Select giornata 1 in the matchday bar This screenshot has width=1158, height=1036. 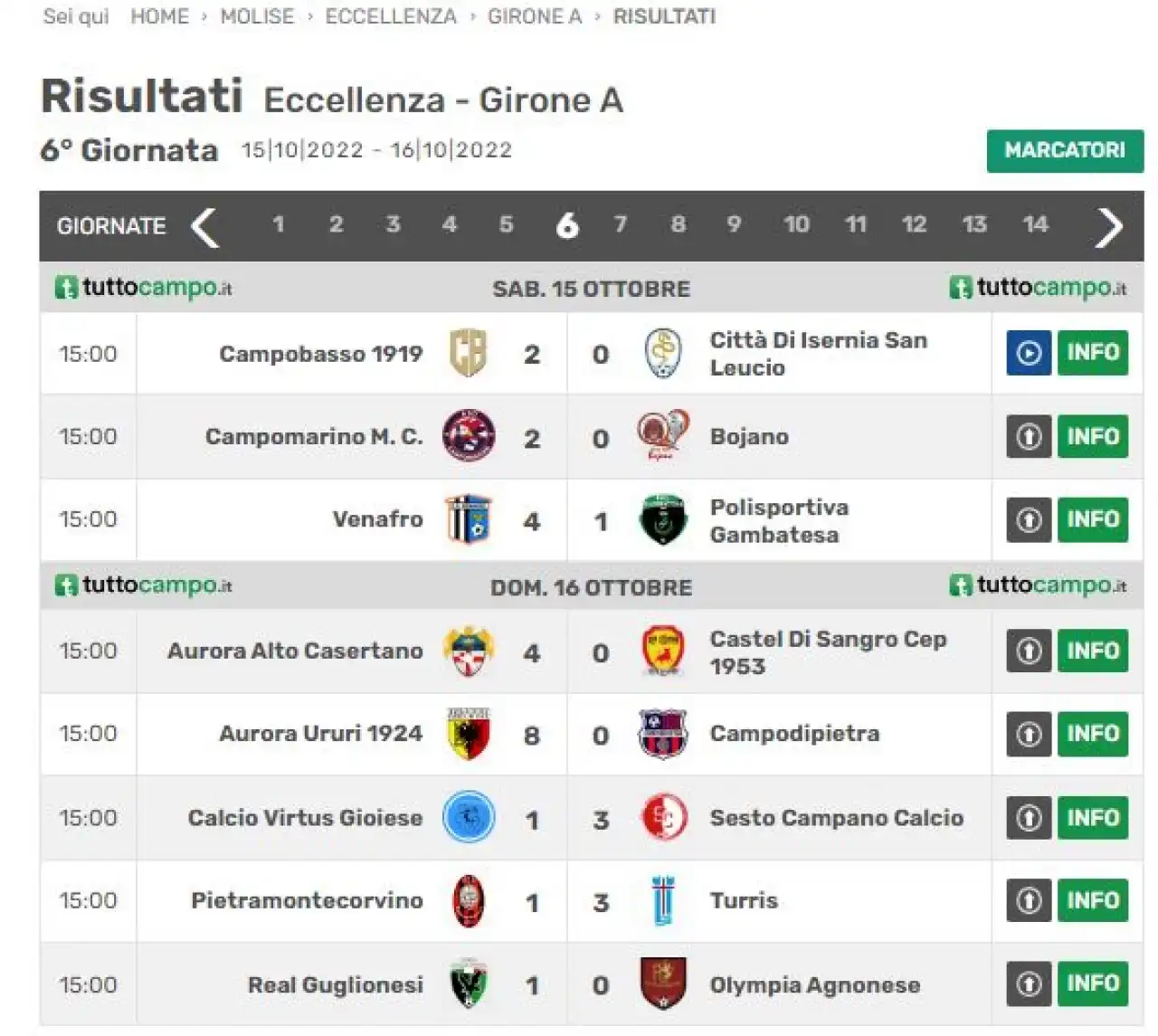(x=279, y=224)
